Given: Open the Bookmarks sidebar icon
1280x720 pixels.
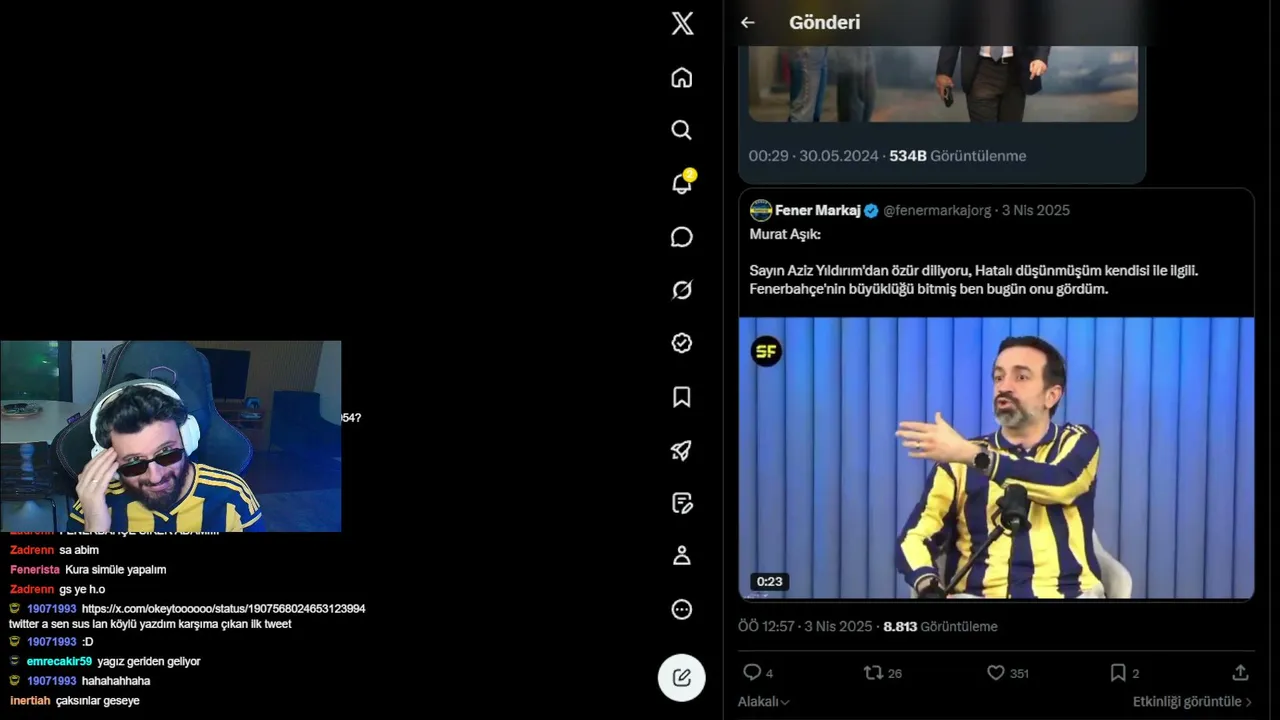Looking at the screenshot, I should pos(682,397).
